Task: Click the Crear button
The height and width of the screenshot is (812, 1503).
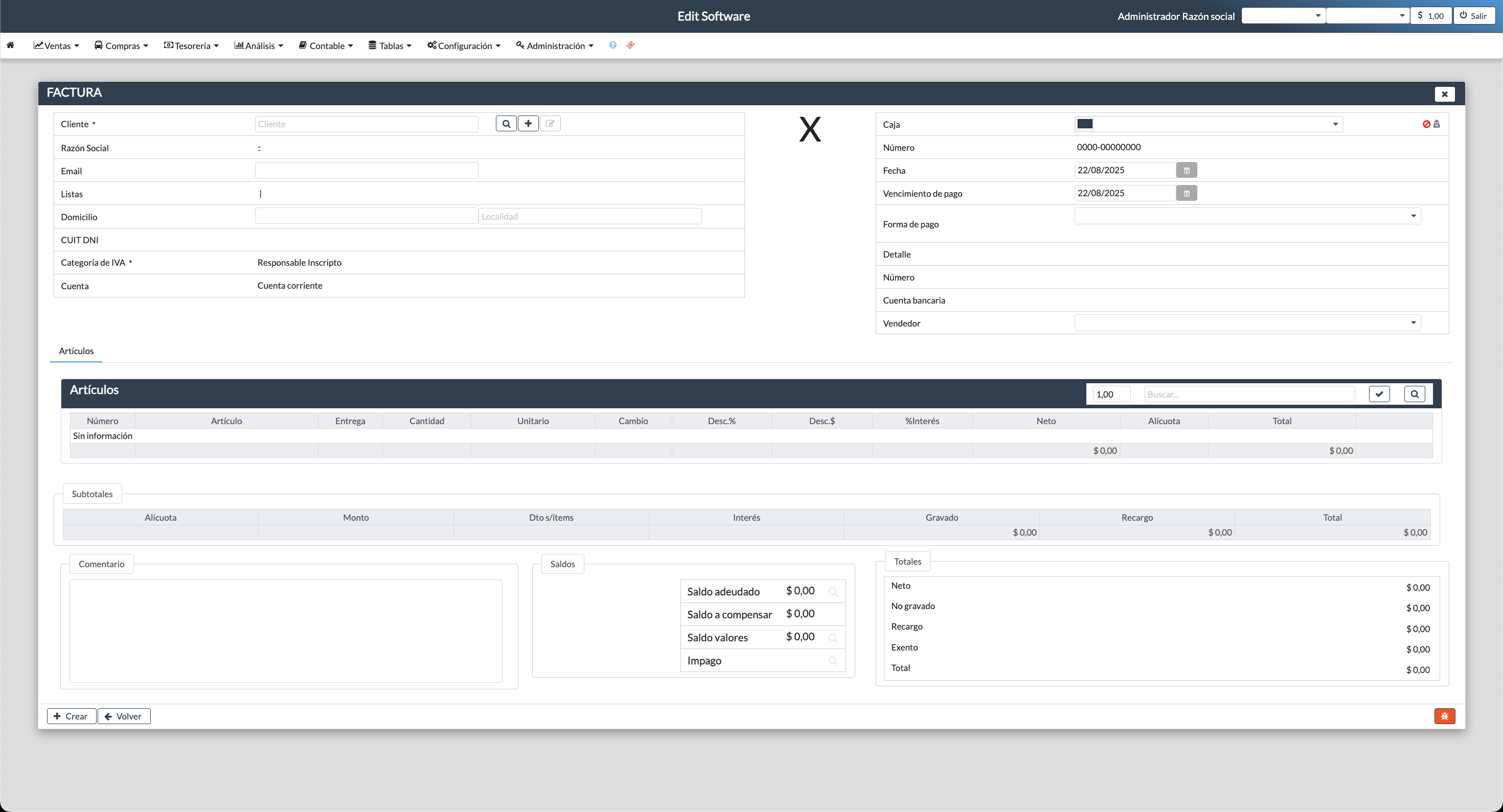Action: pyautogui.click(x=71, y=716)
